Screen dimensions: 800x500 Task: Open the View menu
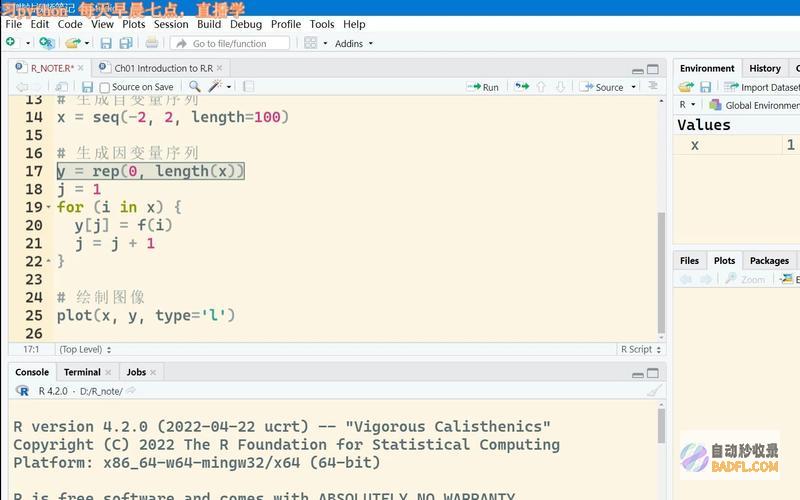(x=102, y=24)
